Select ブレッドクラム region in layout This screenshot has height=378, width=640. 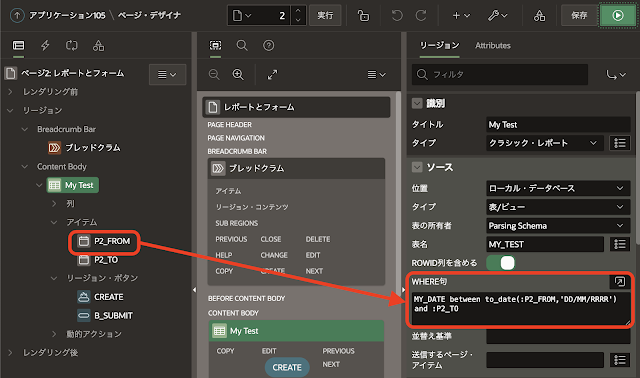(296, 168)
